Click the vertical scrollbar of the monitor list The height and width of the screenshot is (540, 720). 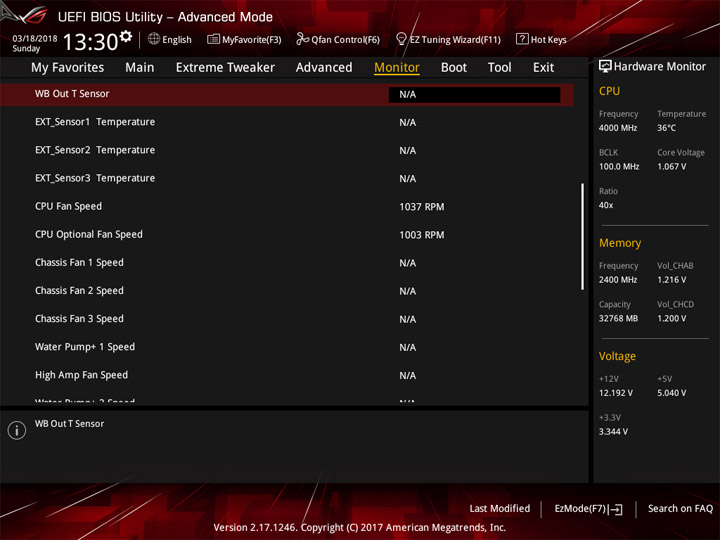coord(583,236)
